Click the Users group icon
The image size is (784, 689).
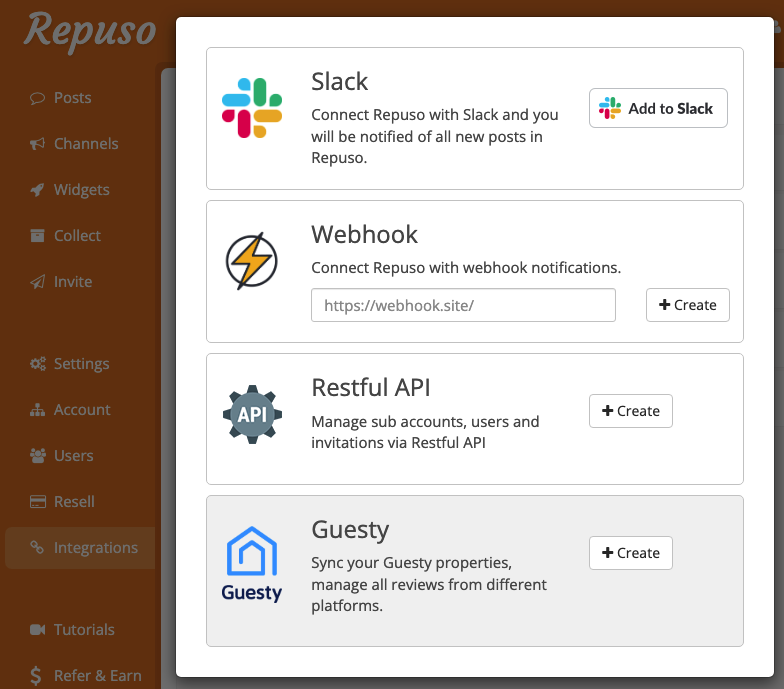tap(38, 456)
